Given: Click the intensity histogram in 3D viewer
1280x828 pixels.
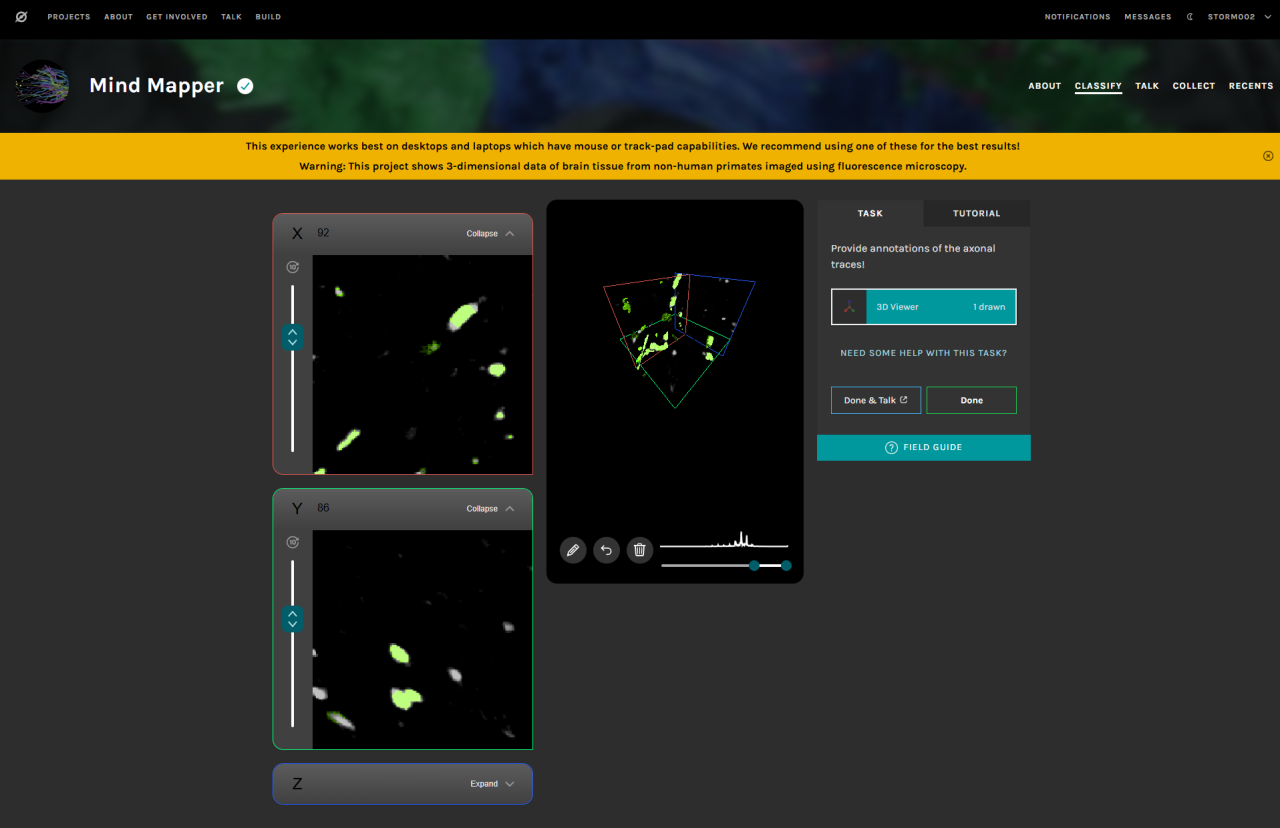Looking at the screenshot, I should click(724, 540).
